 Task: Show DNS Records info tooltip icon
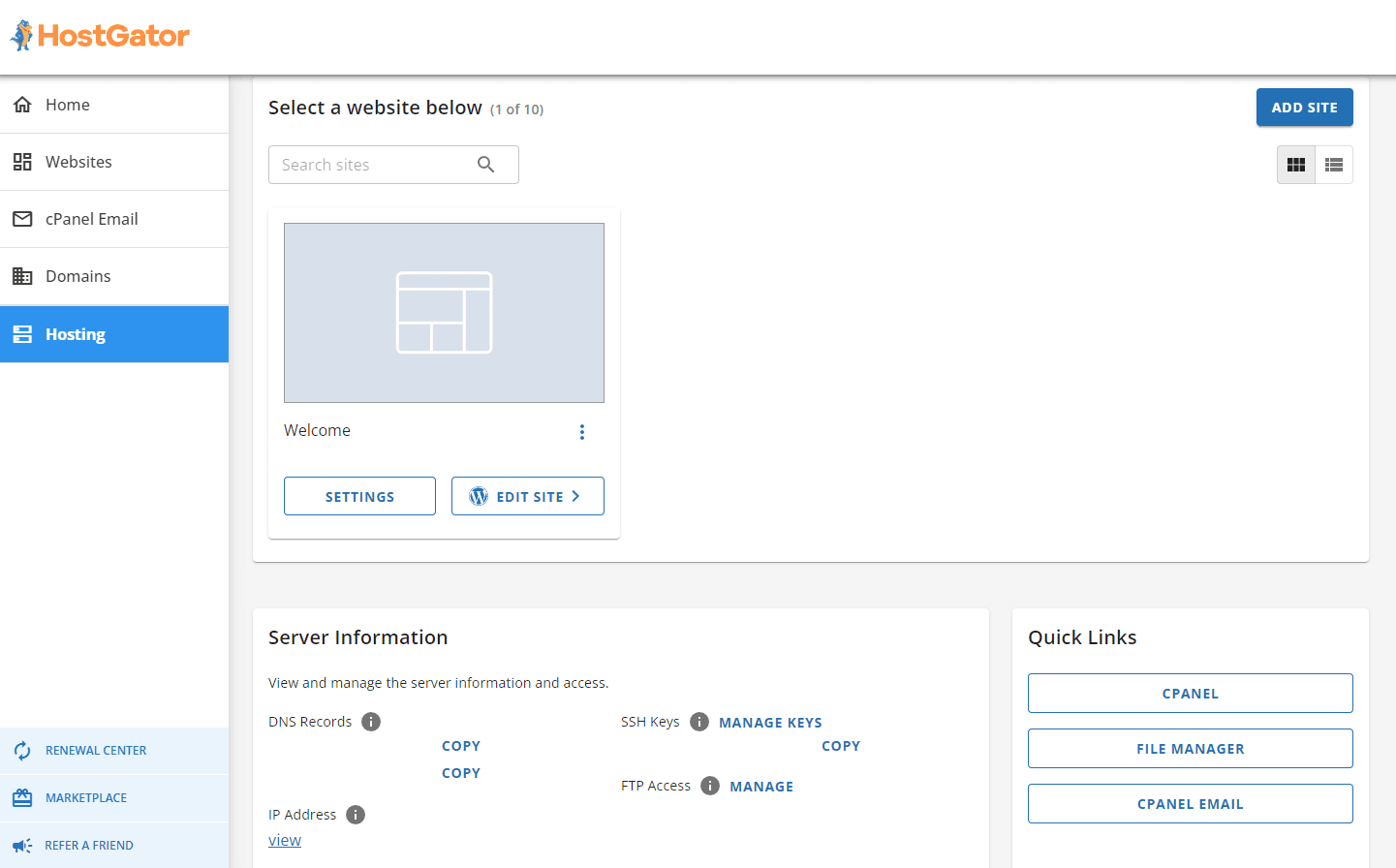(371, 722)
